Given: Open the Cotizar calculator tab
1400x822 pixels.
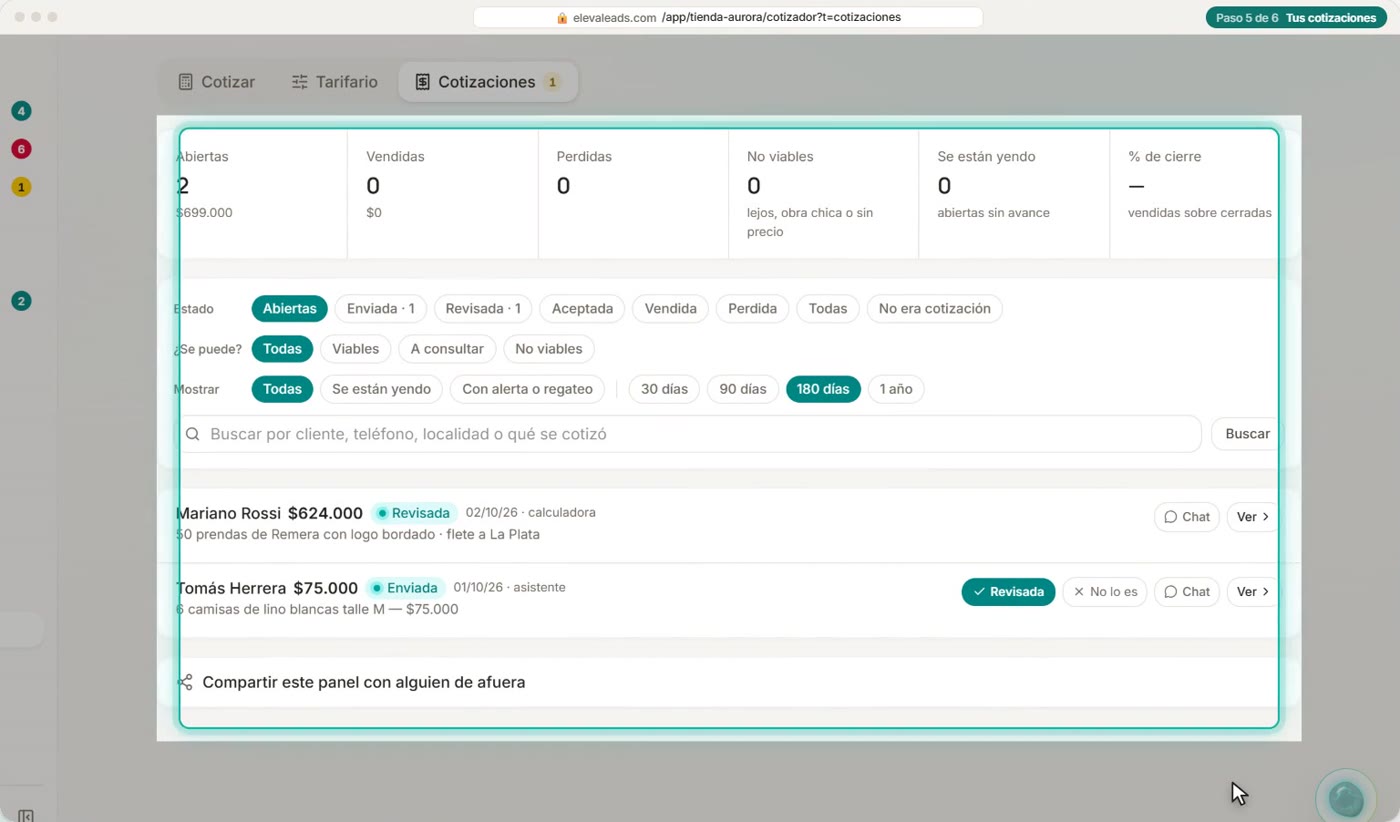Looking at the screenshot, I should coord(216,82).
